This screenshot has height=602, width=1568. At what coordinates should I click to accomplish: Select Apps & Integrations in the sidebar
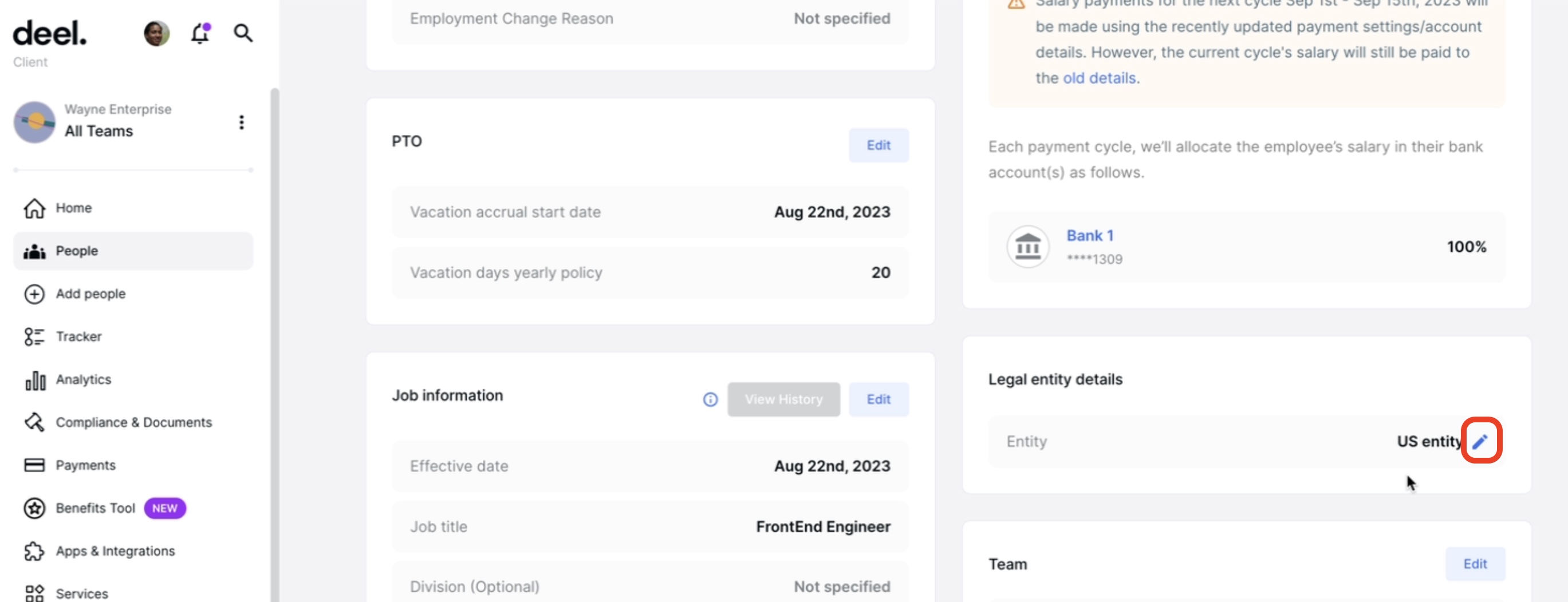click(115, 551)
